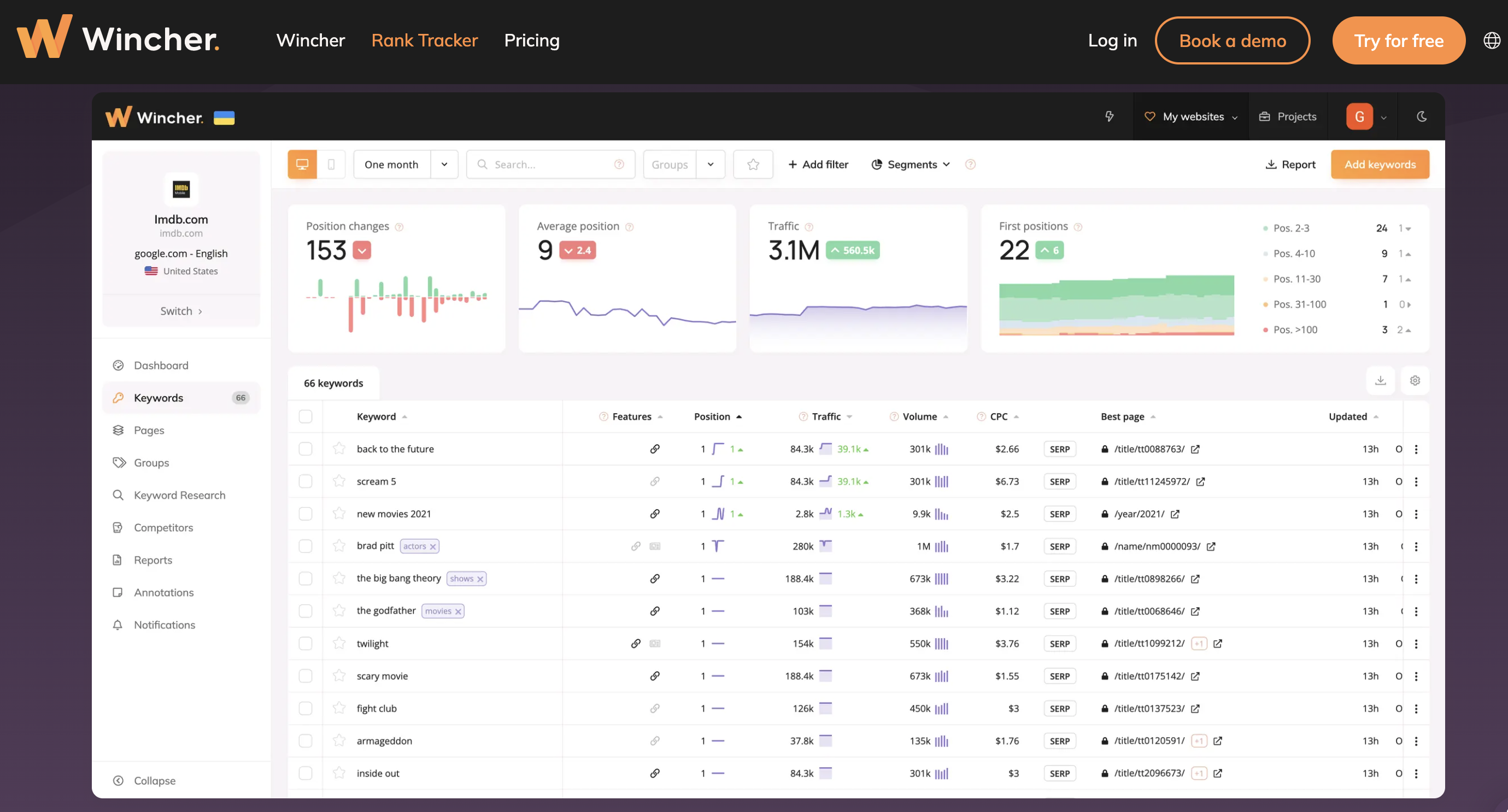This screenshot has height=812, width=1508.
Task: Click Switch website link
Action: coord(181,311)
